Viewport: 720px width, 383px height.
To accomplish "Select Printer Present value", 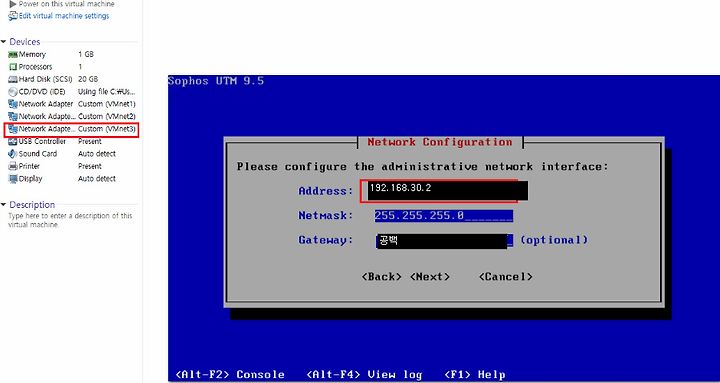I will pyautogui.click(x=90, y=166).
